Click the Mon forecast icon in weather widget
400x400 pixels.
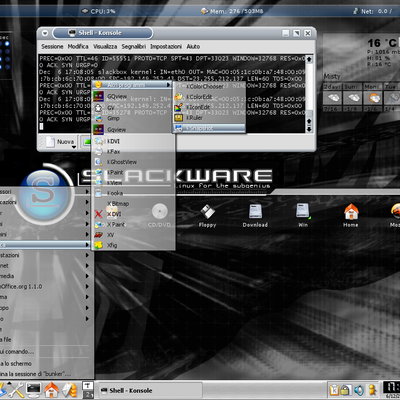(x=373, y=98)
